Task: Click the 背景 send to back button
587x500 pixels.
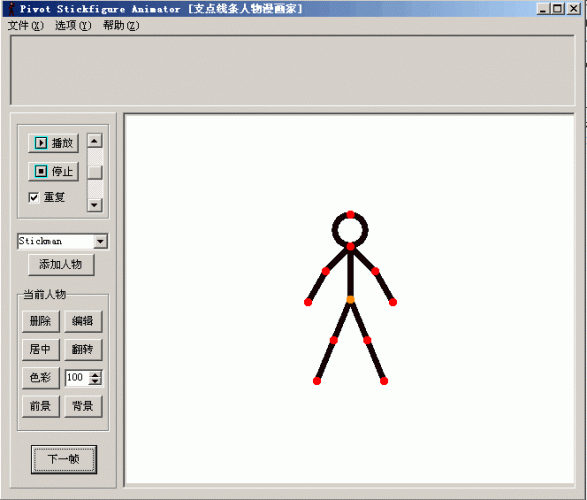Action: click(x=83, y=406)
